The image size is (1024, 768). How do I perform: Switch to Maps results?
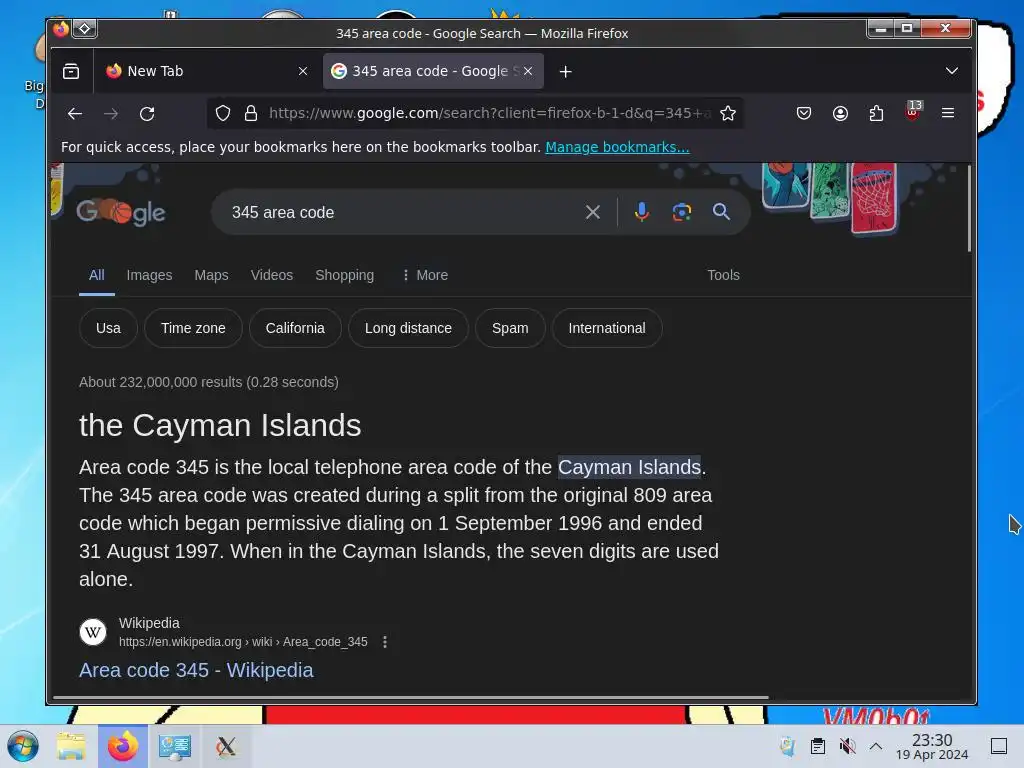pos(212,276)
